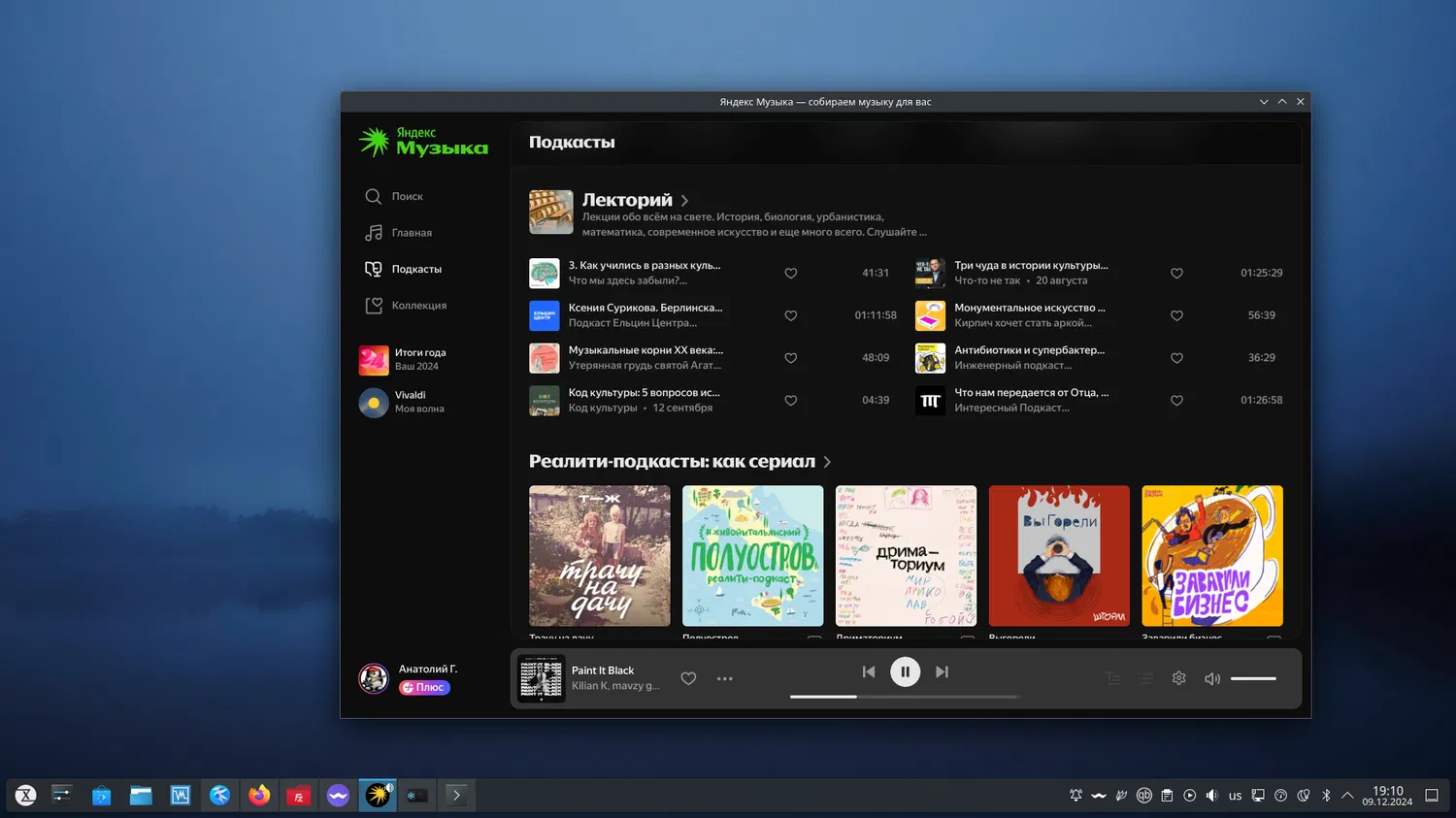Click the Код культуры episode cover icon

(x=545, y=401)
